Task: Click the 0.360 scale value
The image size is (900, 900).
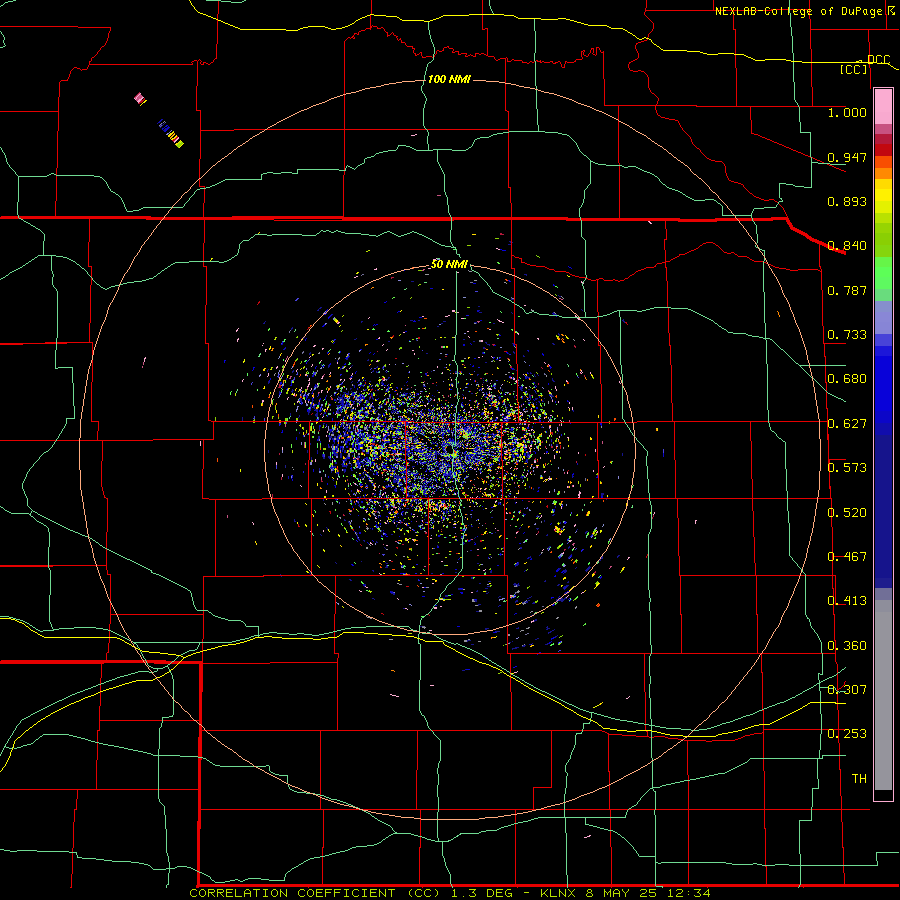Action: point(847,645)
